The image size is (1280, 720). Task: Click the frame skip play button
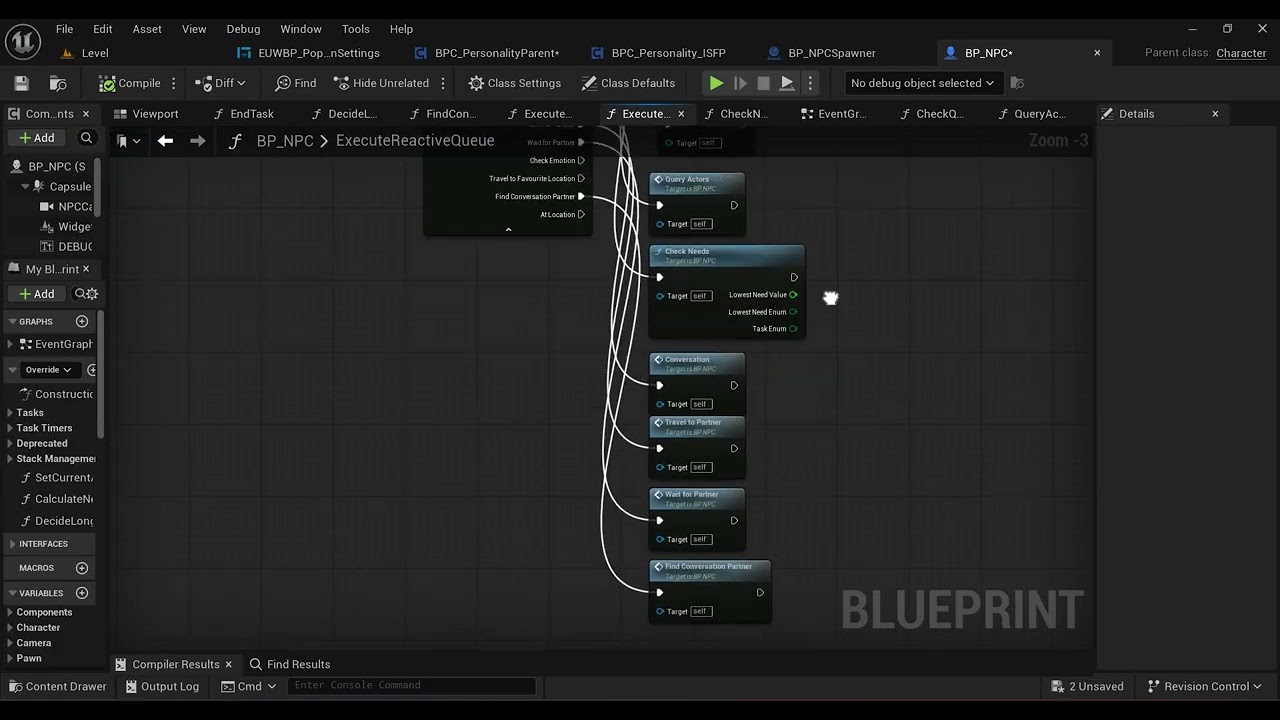(x=740, y=83)
